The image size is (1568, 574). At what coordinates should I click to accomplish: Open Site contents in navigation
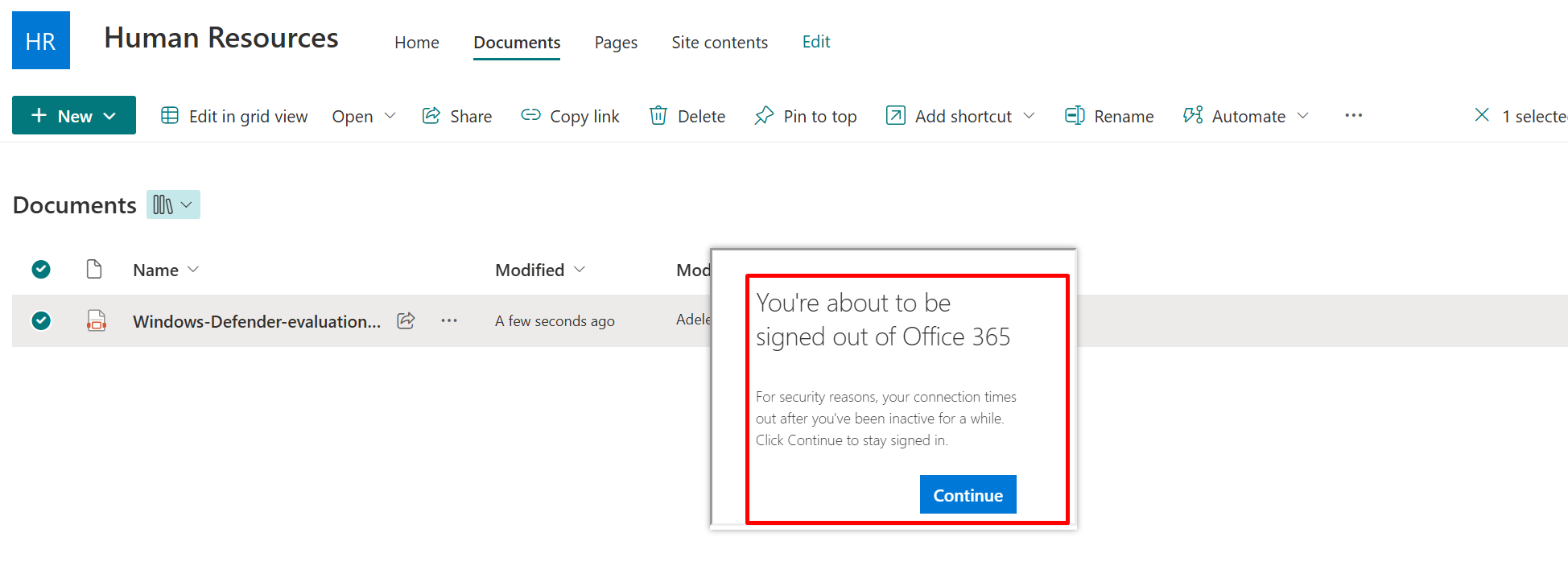(x=720, y=42)
